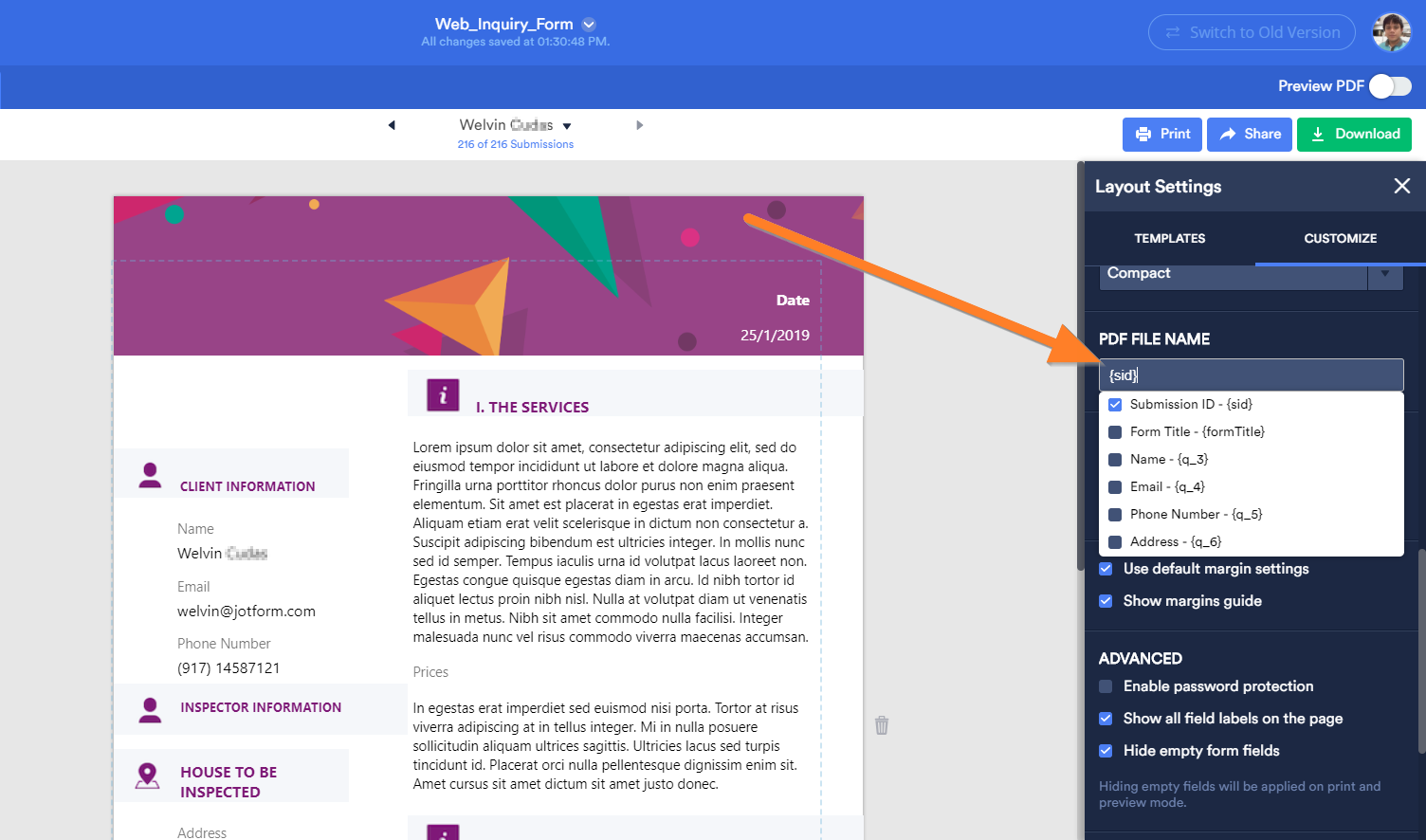Click the previous submission arrow
Screen dimensions: 1426x840
392,125
